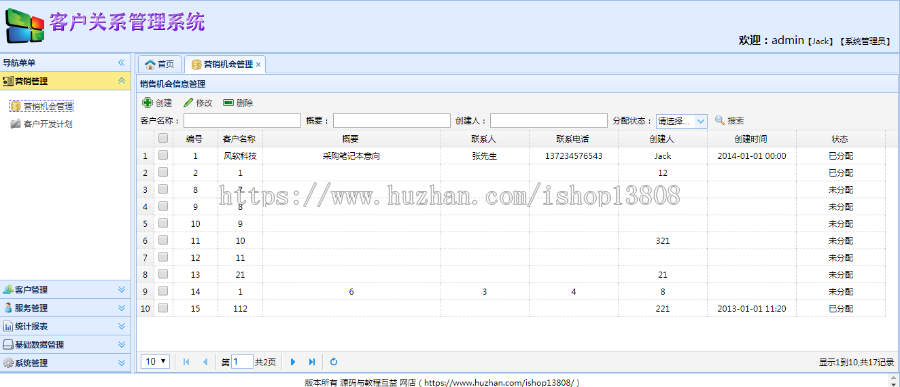
Task: Check the row for 风软科技
Action: (x=163, y=155)
